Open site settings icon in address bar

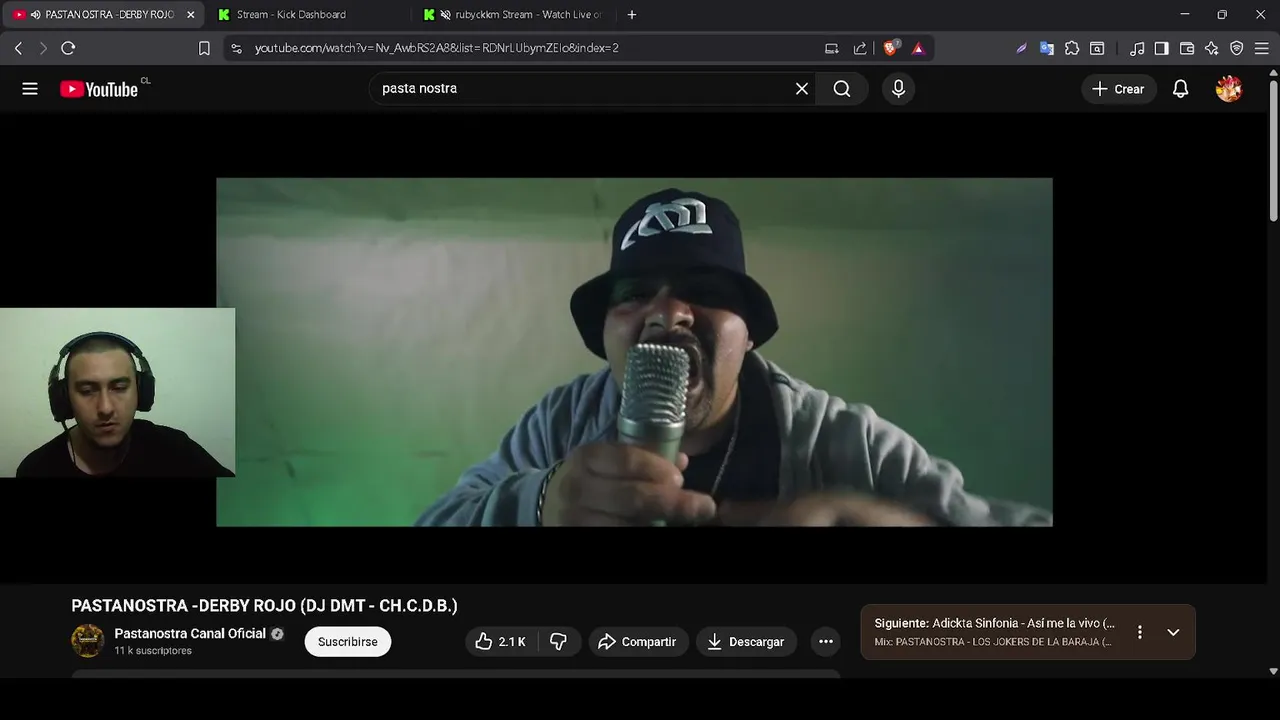tap(236, 48)
